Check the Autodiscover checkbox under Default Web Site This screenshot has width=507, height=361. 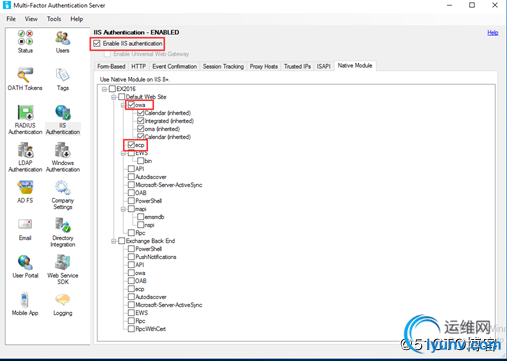[131, 177]
